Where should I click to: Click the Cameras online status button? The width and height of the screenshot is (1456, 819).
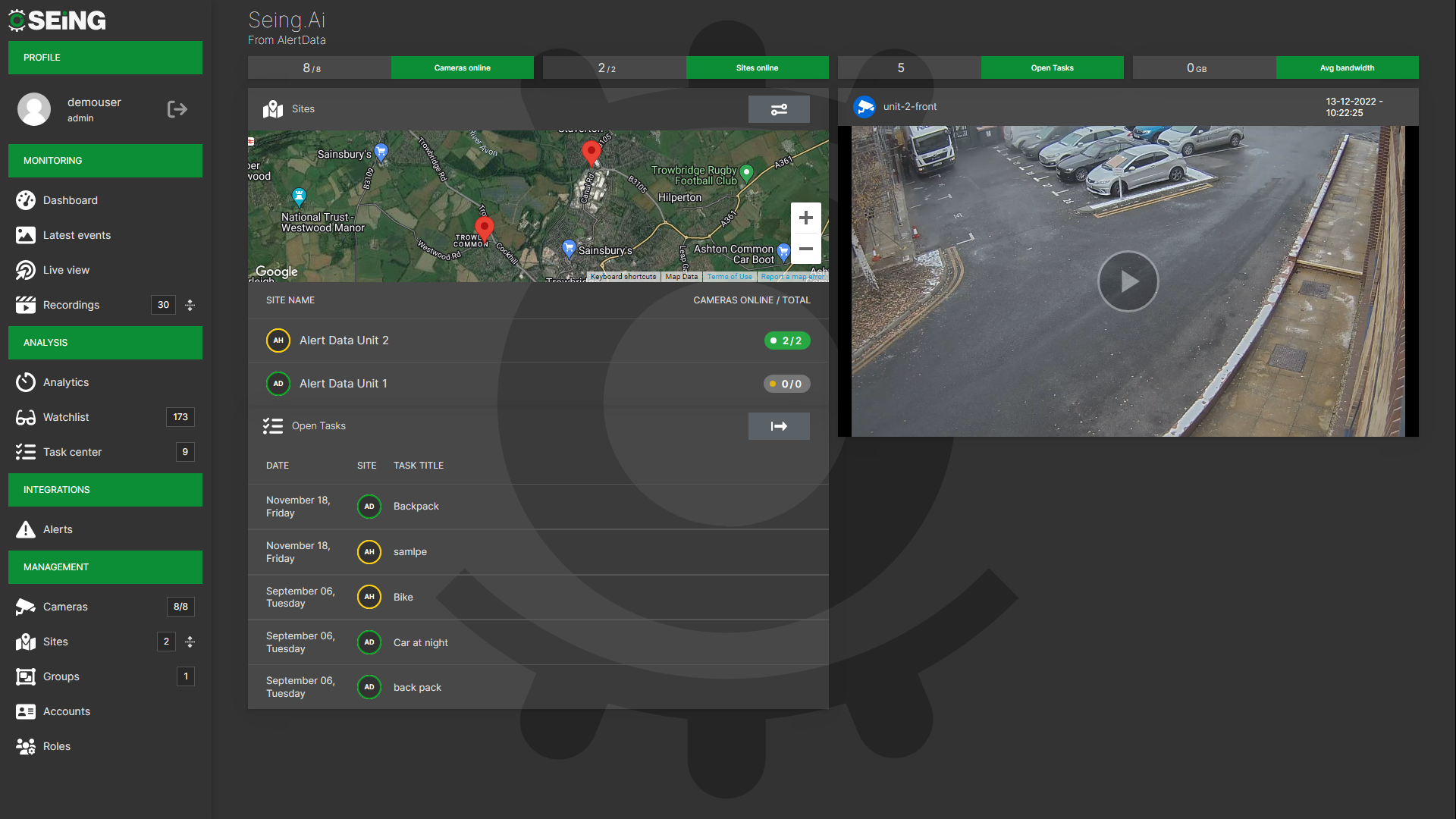462,67
